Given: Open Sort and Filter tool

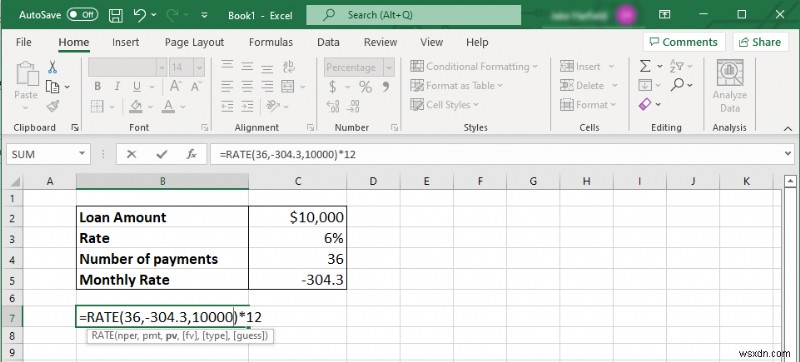Looking at the screenshot, I should point(677,66).
